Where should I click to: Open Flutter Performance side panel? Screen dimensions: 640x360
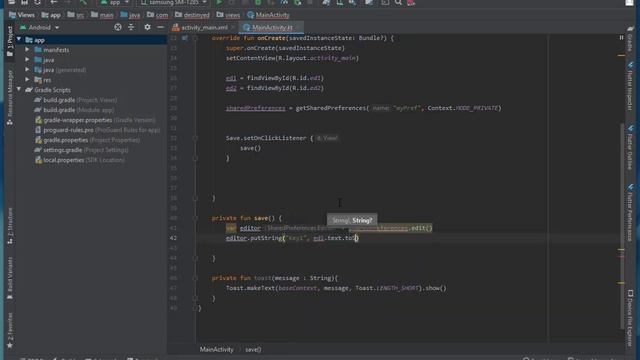tap(630, 212)
